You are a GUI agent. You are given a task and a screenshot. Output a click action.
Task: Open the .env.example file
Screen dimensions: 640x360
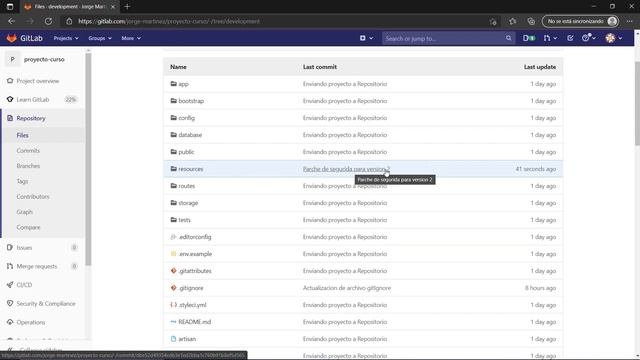click(195, 254)
